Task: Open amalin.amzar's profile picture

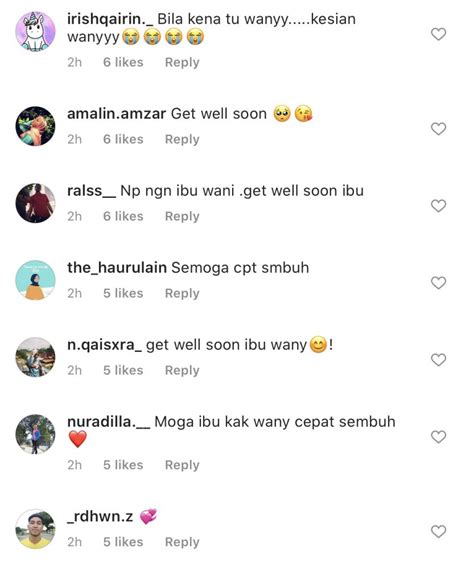Action: click(35, 126)
